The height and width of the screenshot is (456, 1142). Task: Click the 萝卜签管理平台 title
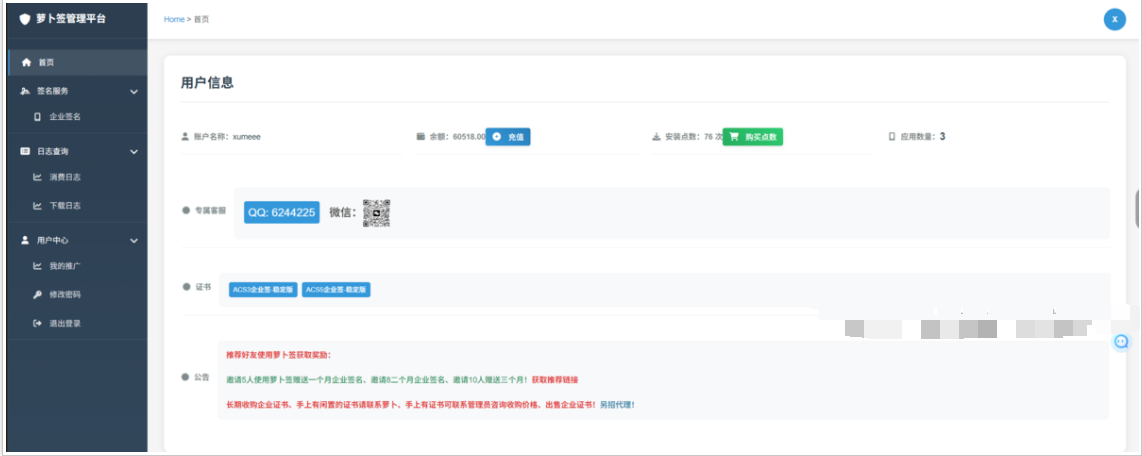(71, 19)
